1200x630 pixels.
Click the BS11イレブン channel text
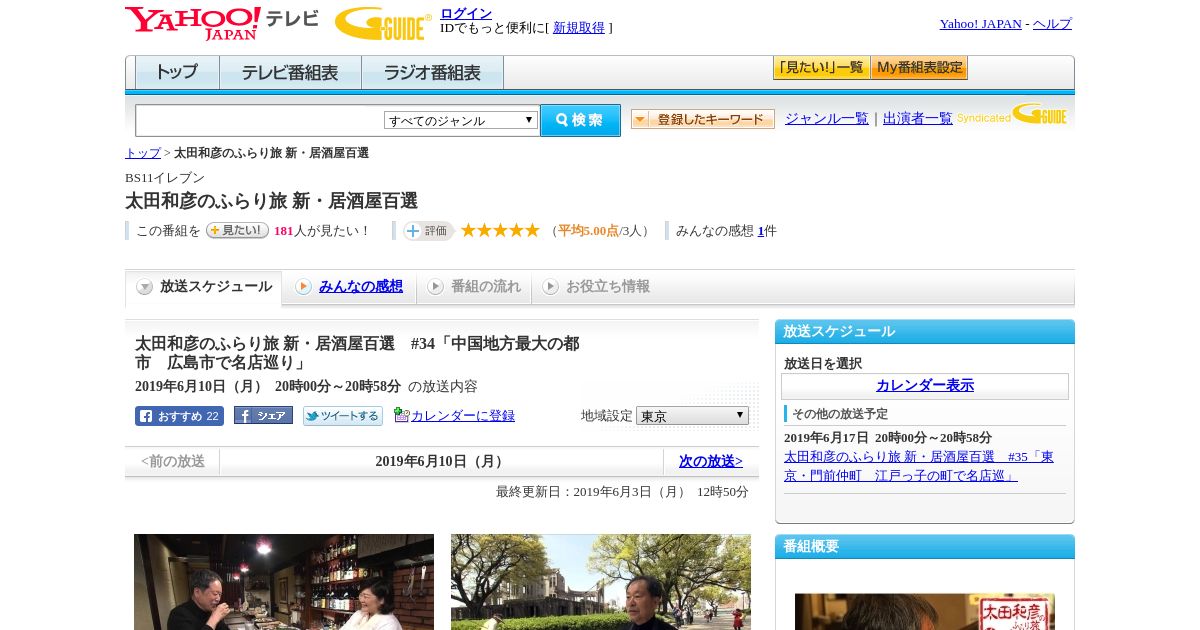click(165, 178)
